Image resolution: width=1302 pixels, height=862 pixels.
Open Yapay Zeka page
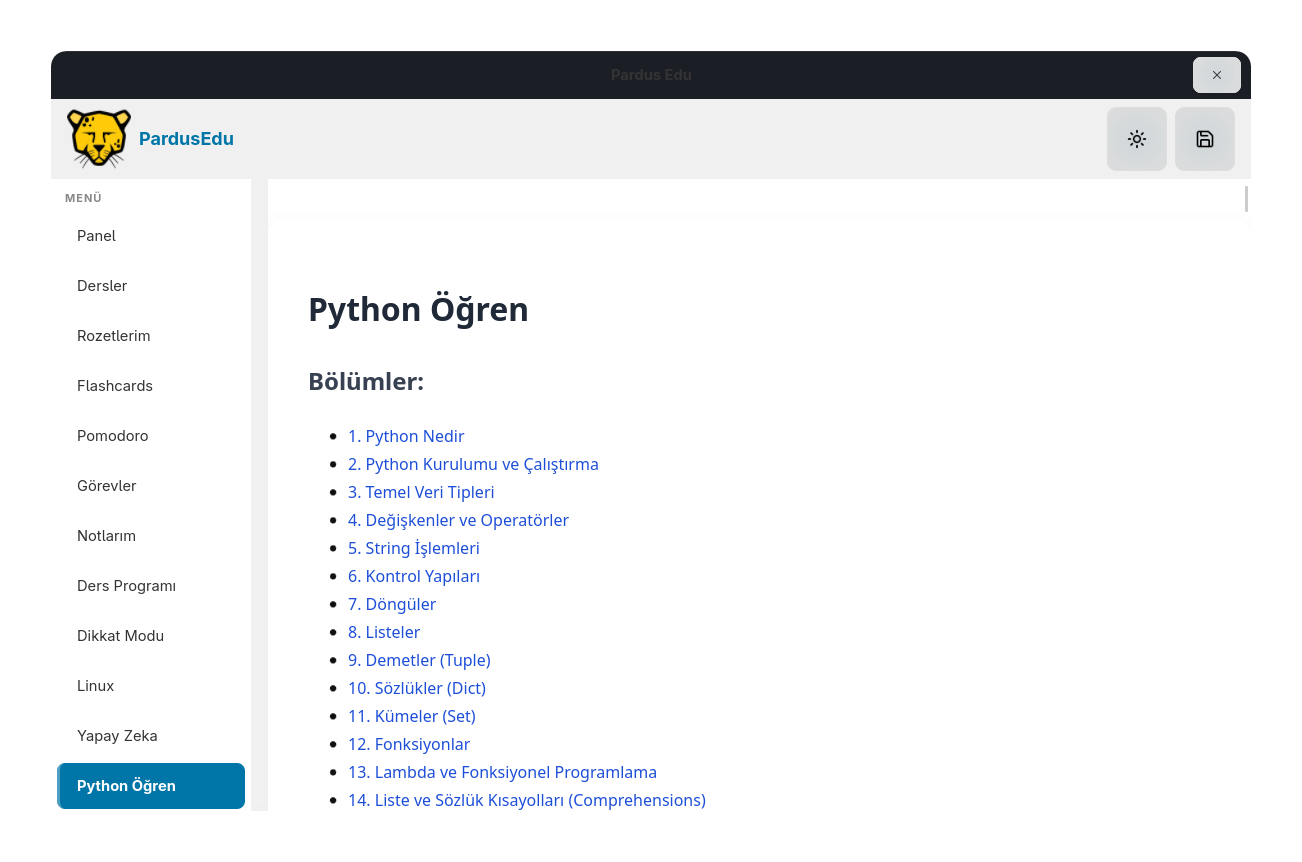(x=151, y=736)
